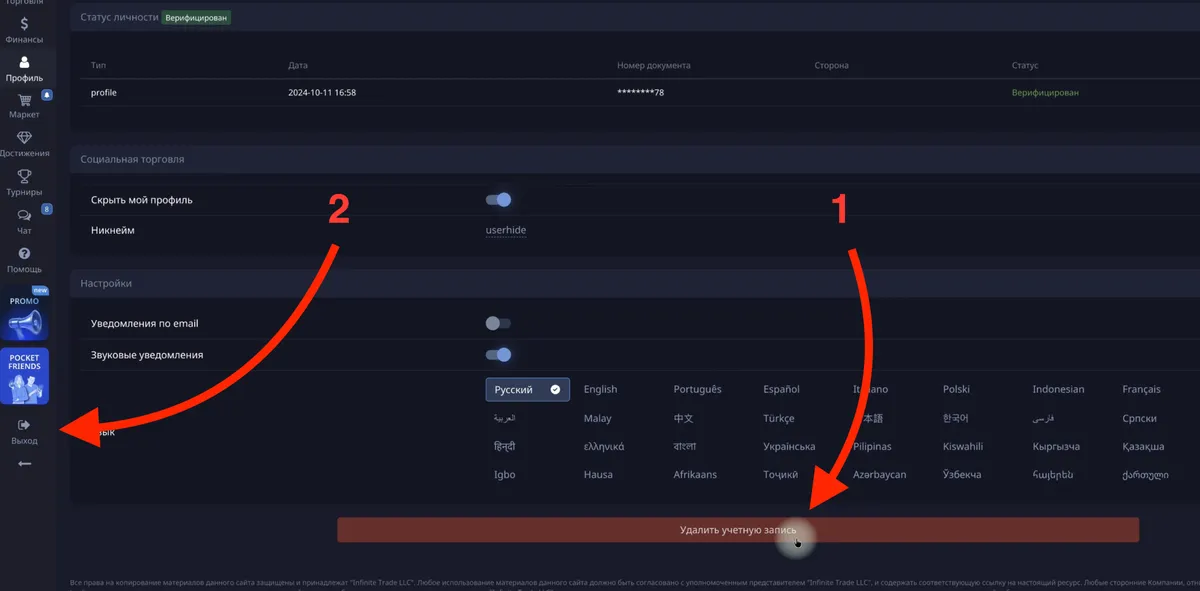
Task: Open the Market cart icon
Action: (x=24, y=101)
